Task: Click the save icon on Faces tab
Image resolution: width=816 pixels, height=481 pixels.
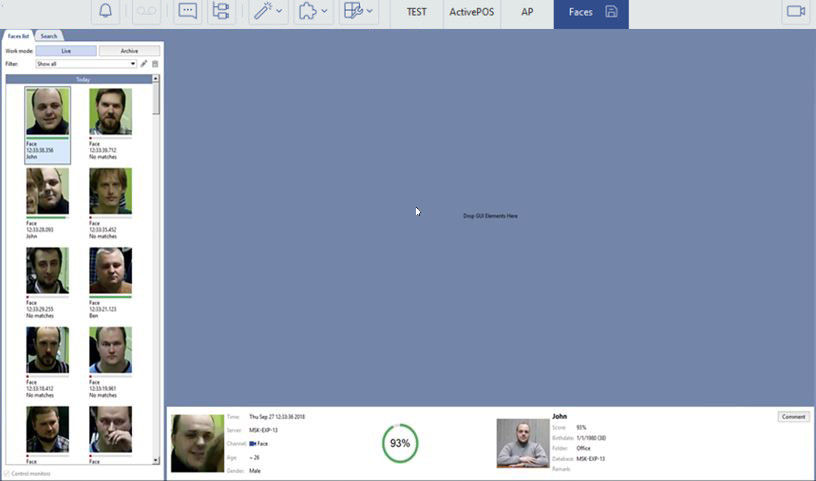Action: pyautogui.click(x=611, y=12)
